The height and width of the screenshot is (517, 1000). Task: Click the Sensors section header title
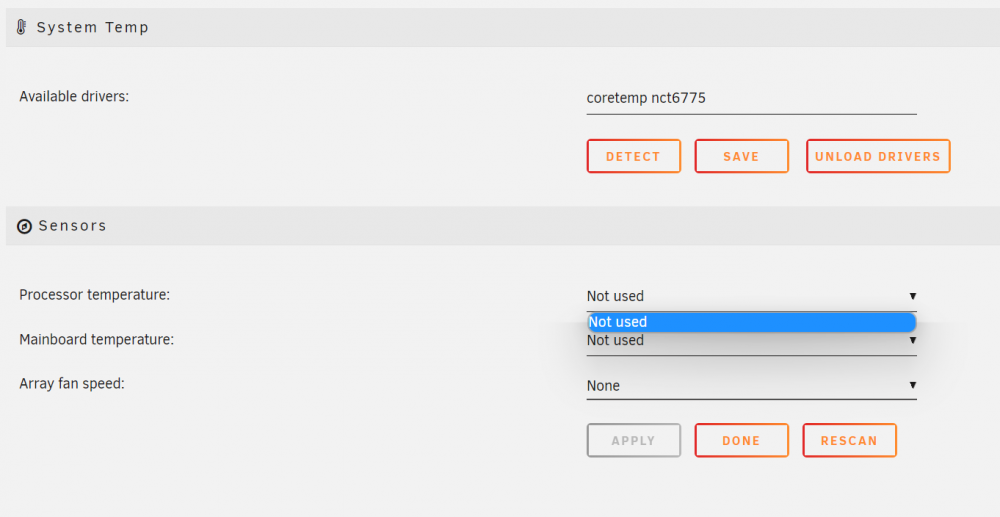72,226
